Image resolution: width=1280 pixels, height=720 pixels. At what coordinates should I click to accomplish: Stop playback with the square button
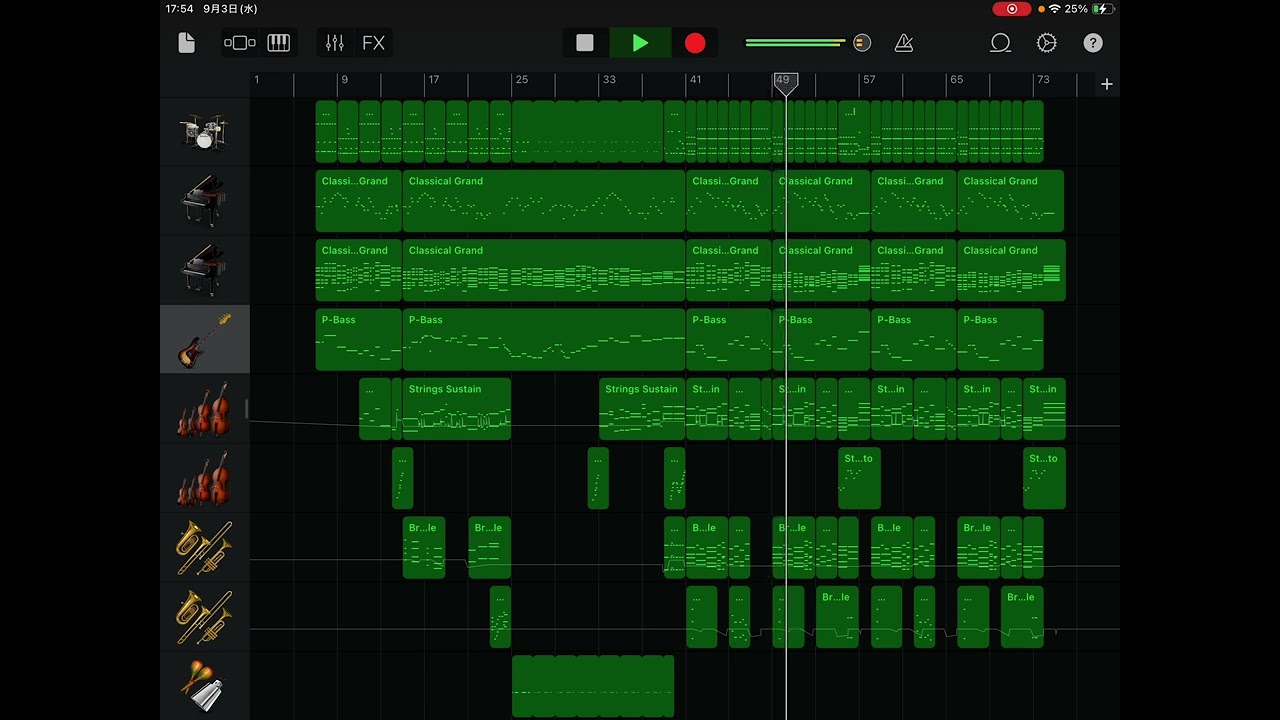tap(585, 43)
